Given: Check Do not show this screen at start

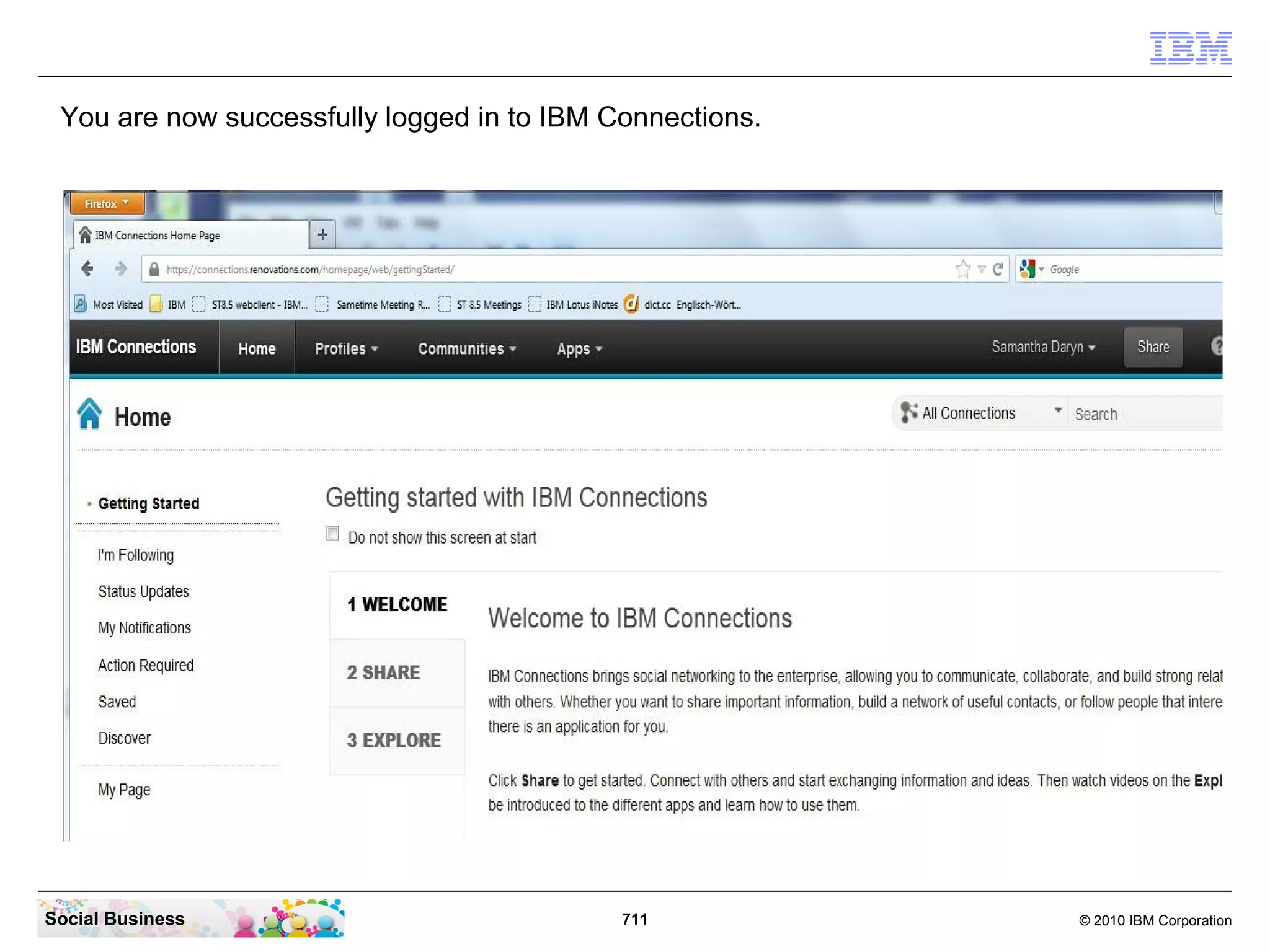Looking at the screenshot, I should click(x=333, y=534).
